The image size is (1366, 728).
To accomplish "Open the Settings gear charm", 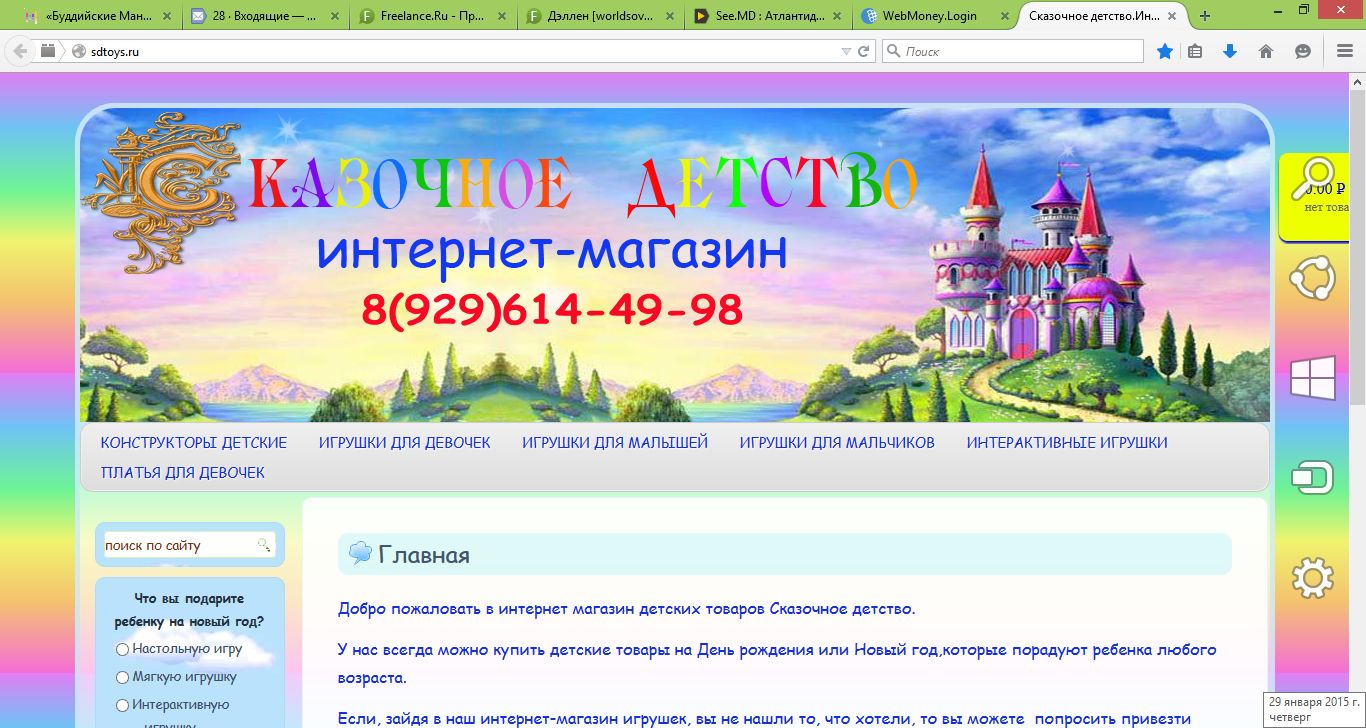I will point(1312,578).
